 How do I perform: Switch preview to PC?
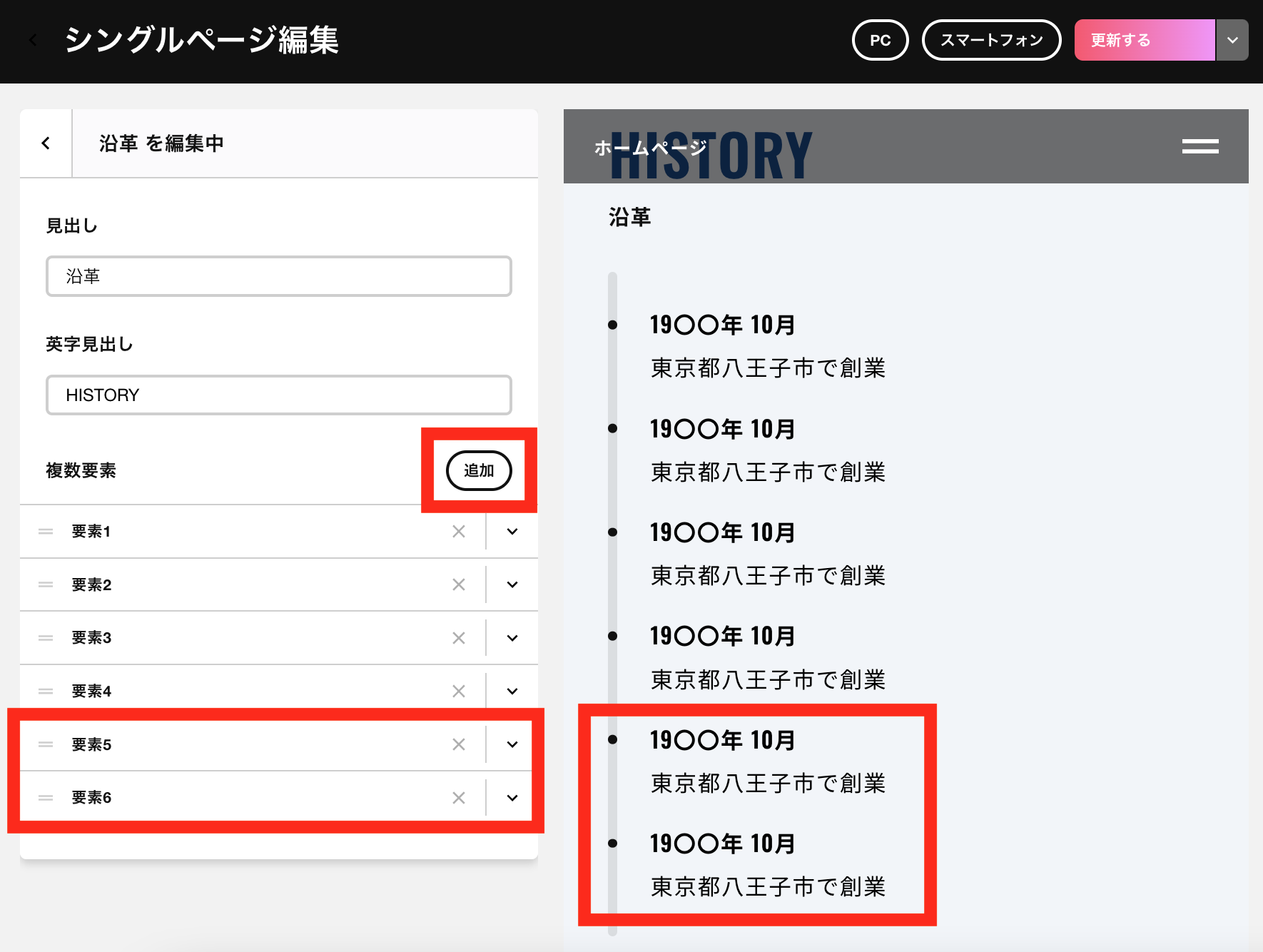point(881,40)
